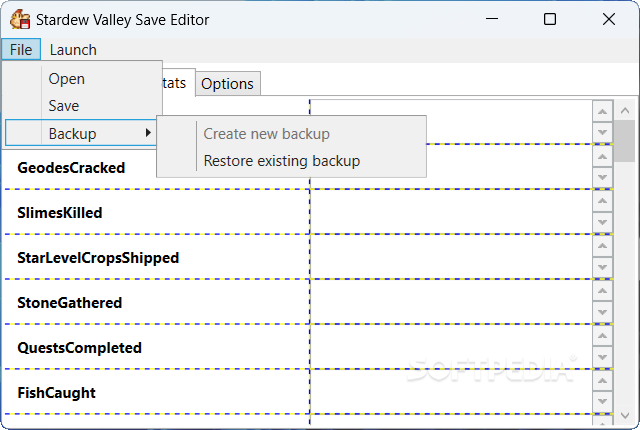Increase the StoneGathered value with the up arrow
Image resolution: width=640 pixels, height=430 pixels.
point(602,291)
